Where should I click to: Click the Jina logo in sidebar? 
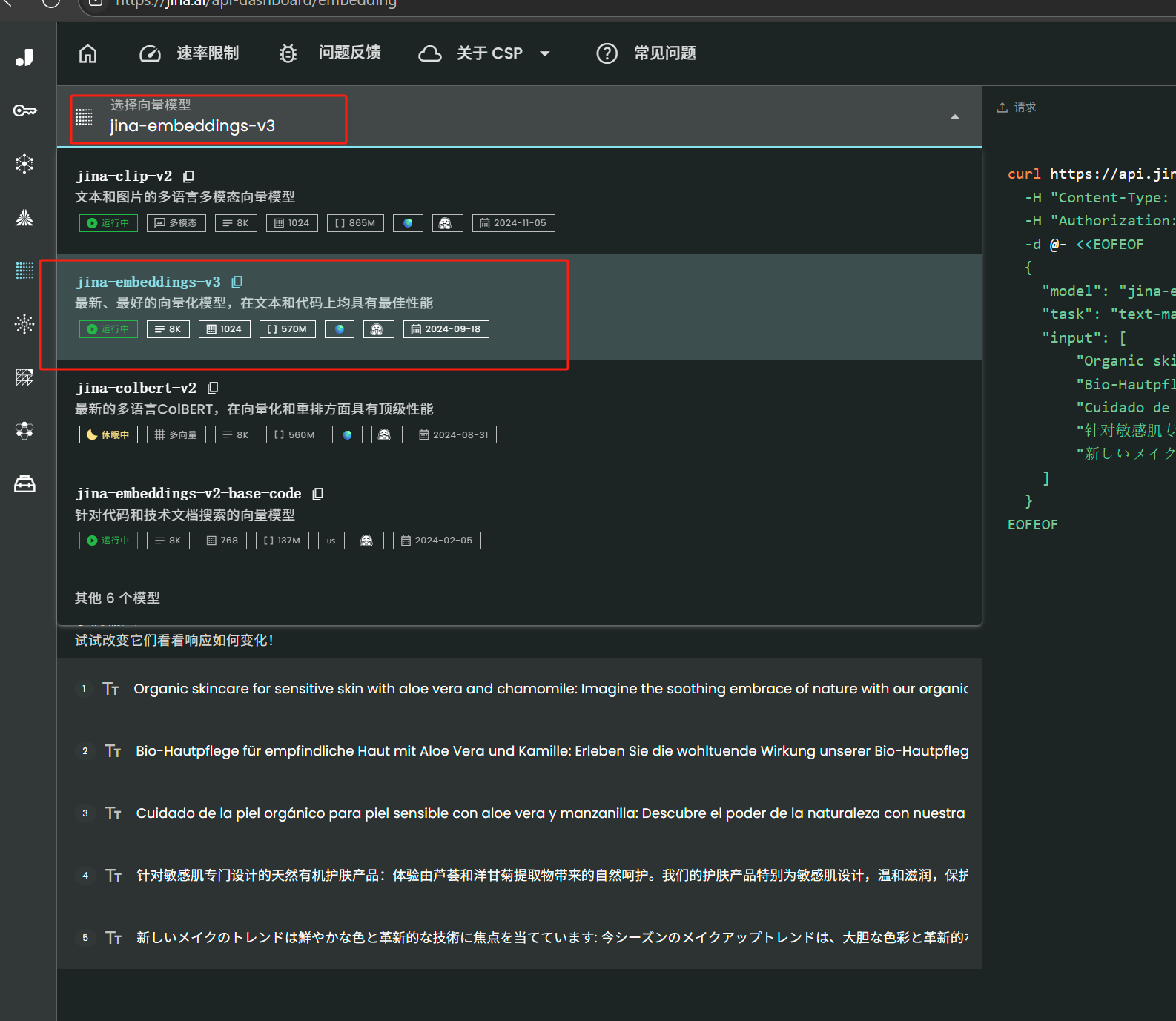point(24,57)
